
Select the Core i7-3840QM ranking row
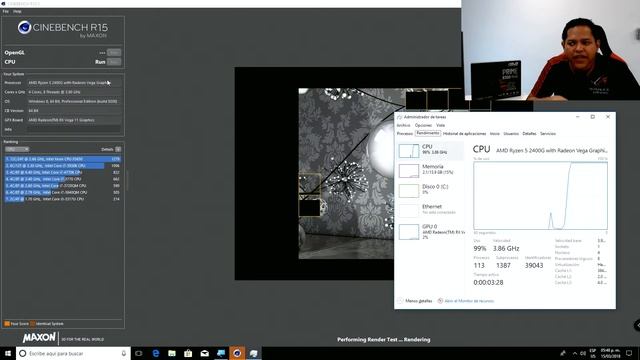pyautogui.click(x=63, y=192)
